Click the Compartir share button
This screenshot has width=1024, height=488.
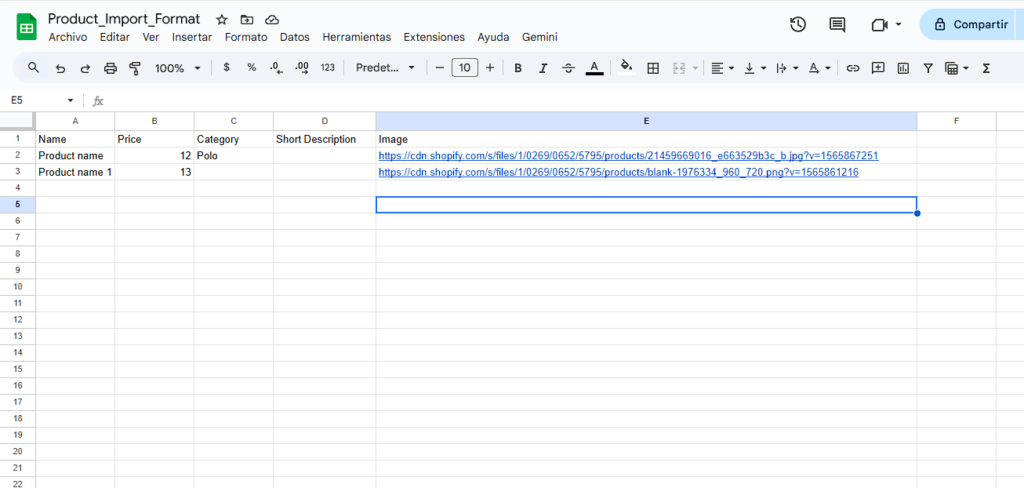tap(971, 25)
